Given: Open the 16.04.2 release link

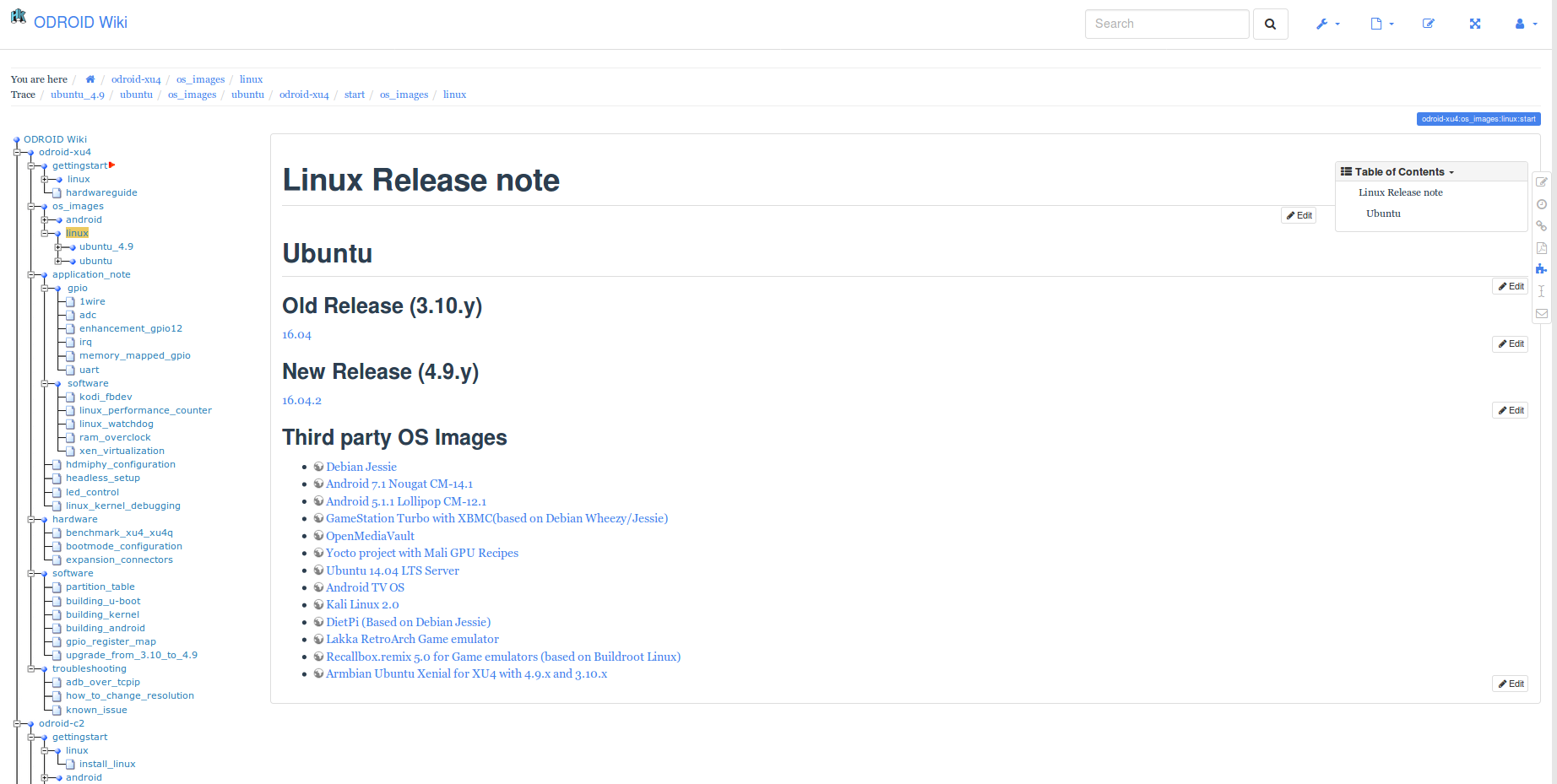Looking at the screenshot, I should pos(301,401).
